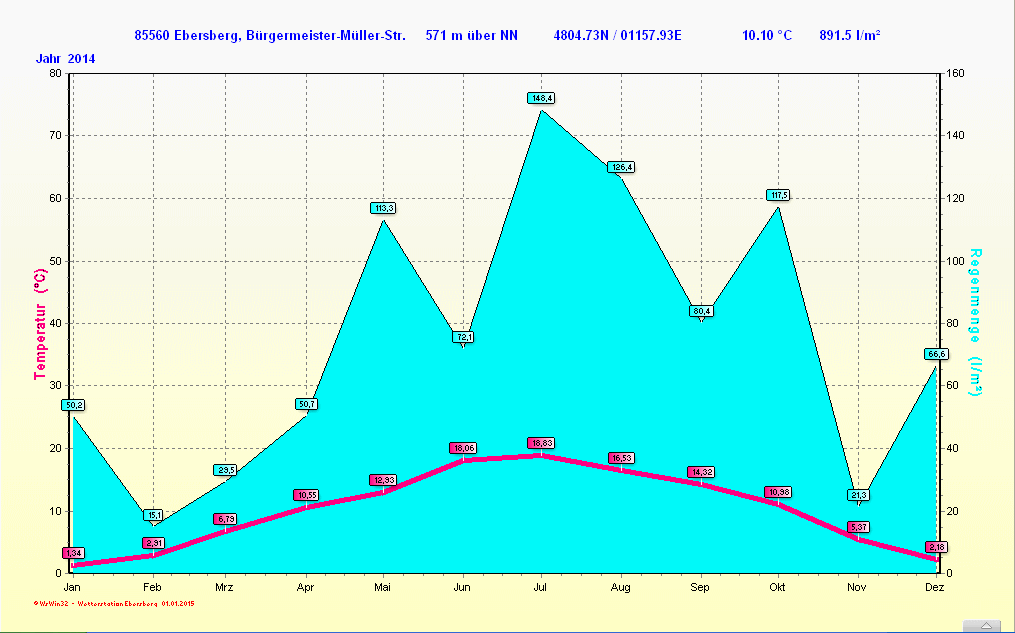Click the annual rainfall total 891.5 l/m²
Image resolution: width=1015 pixels, height=633 pixels.
pos(849,35)
